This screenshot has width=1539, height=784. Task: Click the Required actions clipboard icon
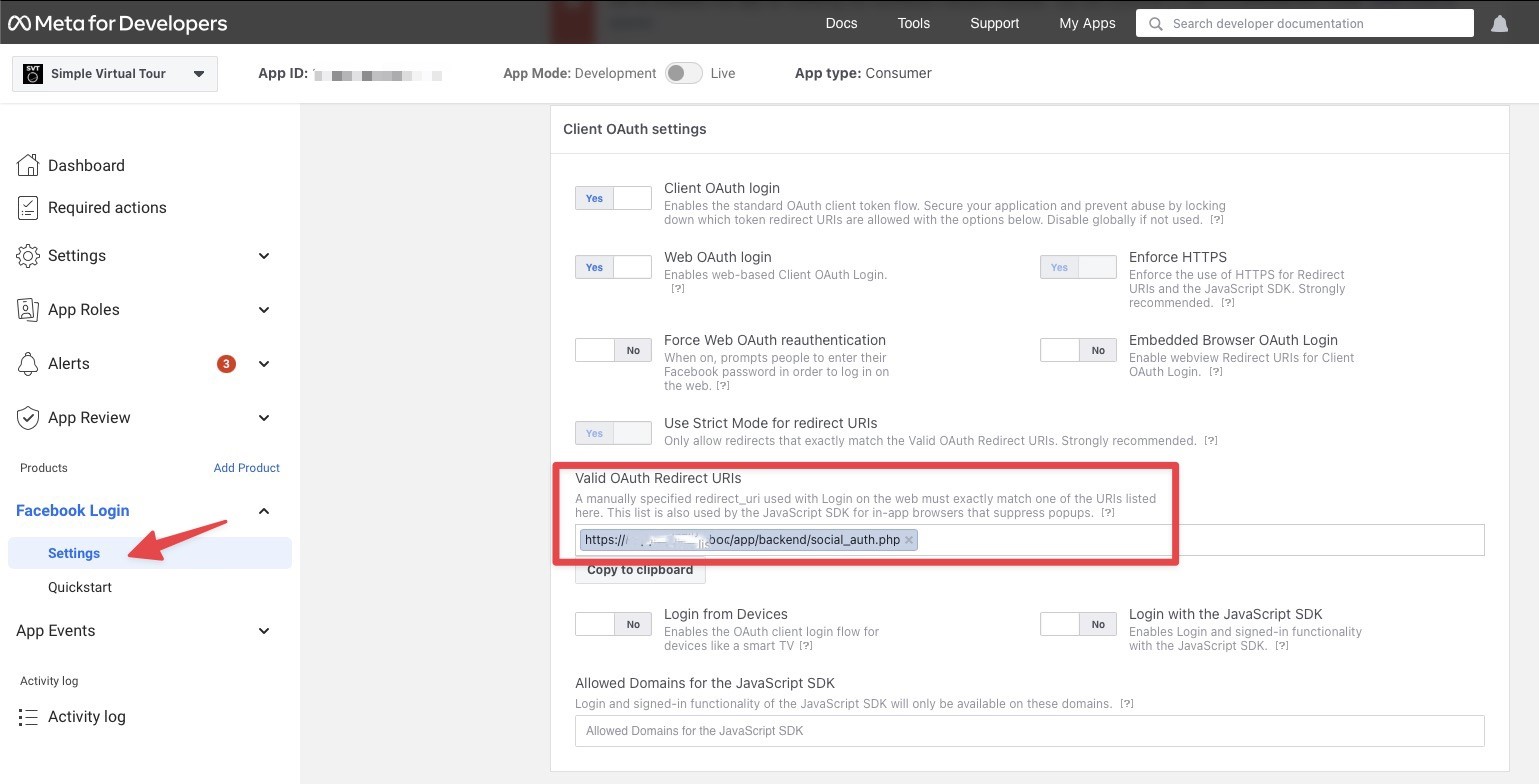[28, 207]
